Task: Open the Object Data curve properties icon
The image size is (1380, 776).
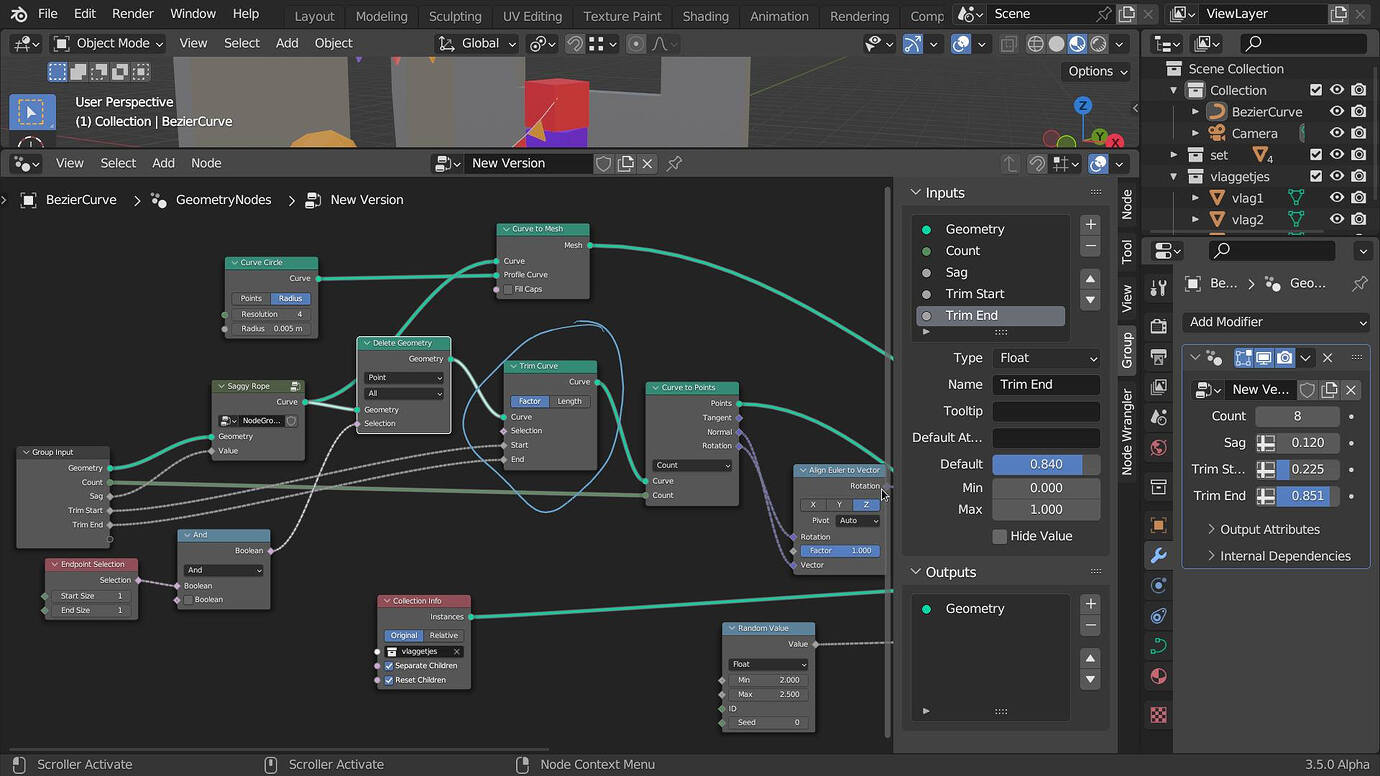Action: 1159,645
